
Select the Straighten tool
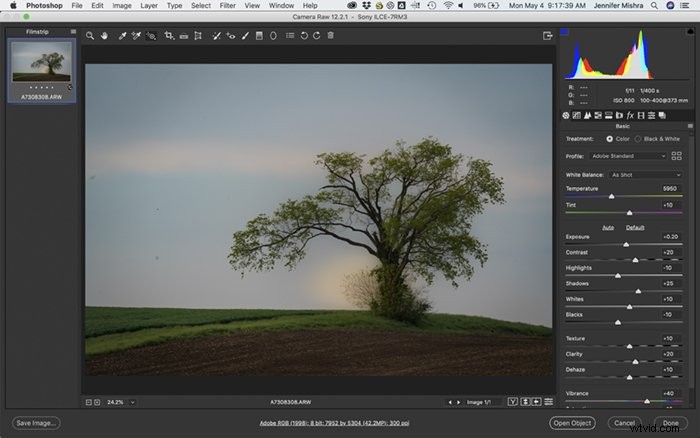click(183, 36)
